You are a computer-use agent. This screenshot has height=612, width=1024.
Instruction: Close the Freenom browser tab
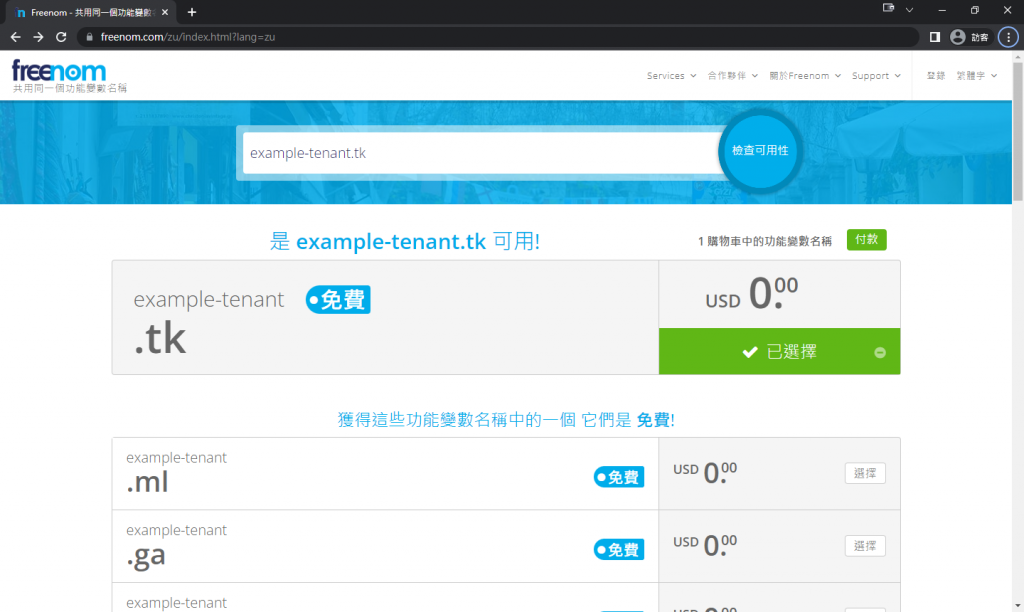click(165, 12)
